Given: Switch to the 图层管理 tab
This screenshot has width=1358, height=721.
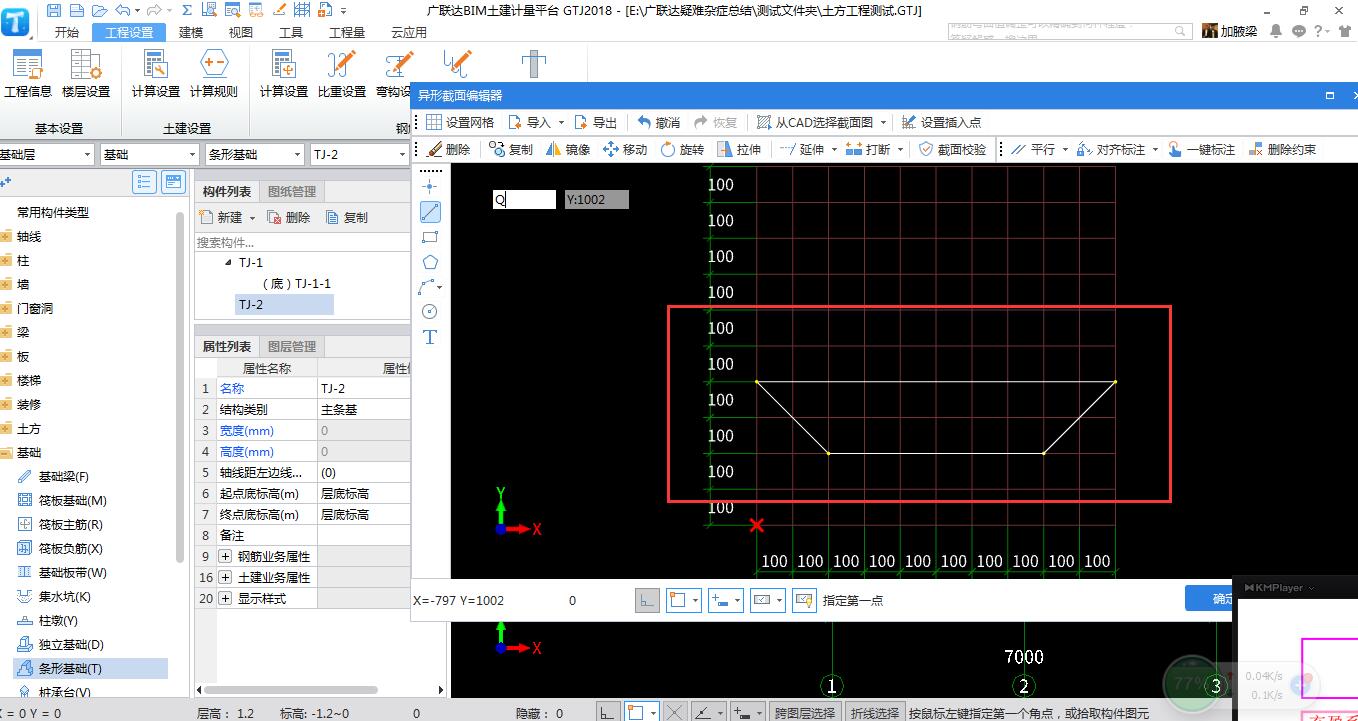Looking at the screenshot, I should click(x=292, y=346).
